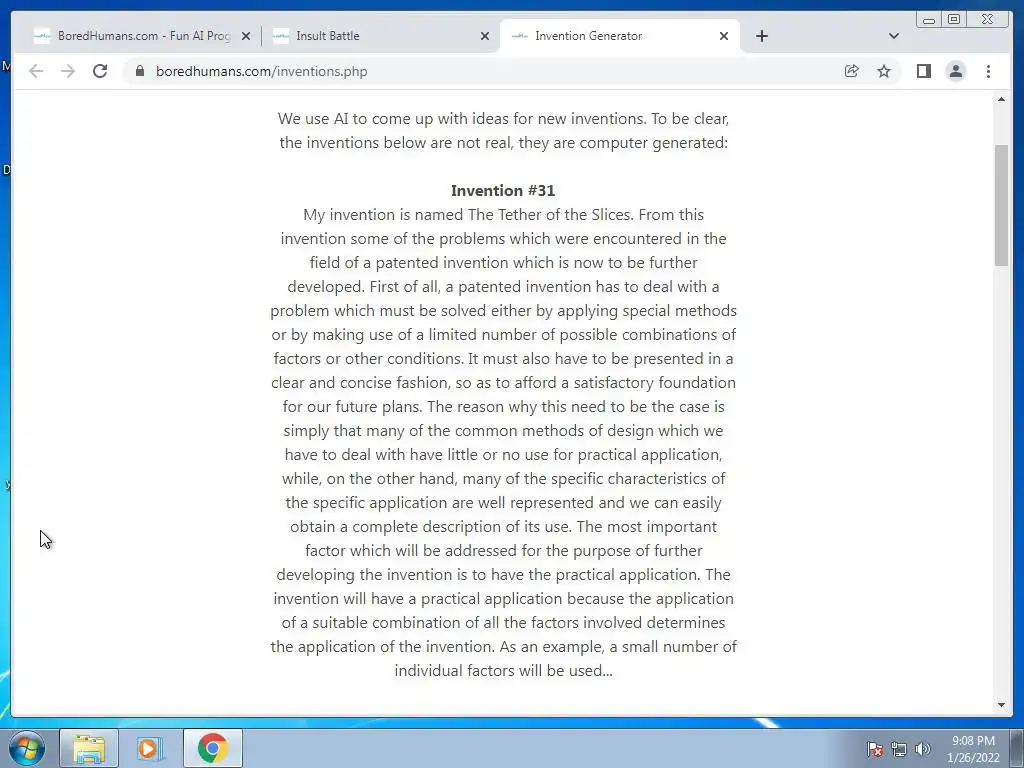Minimize the Chrome window
This screenshot has height=768, width=1024.
[929, 20]
